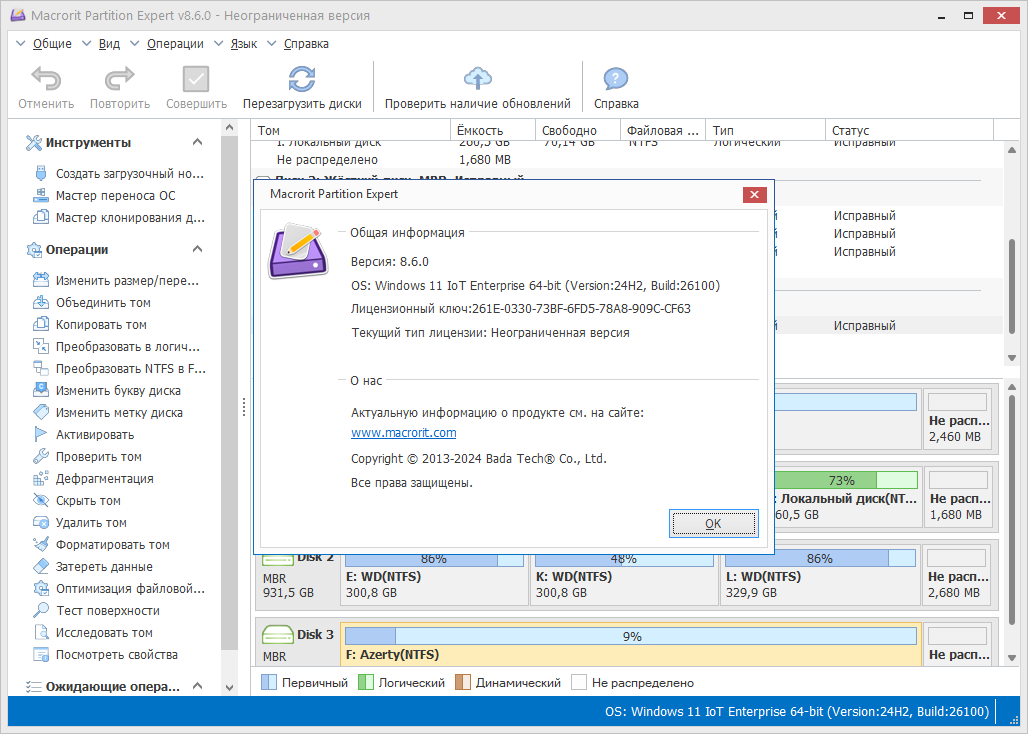
Task: Click the Лицензионный ключ text line
Action: pyautogui.click(x=521, y=309)
